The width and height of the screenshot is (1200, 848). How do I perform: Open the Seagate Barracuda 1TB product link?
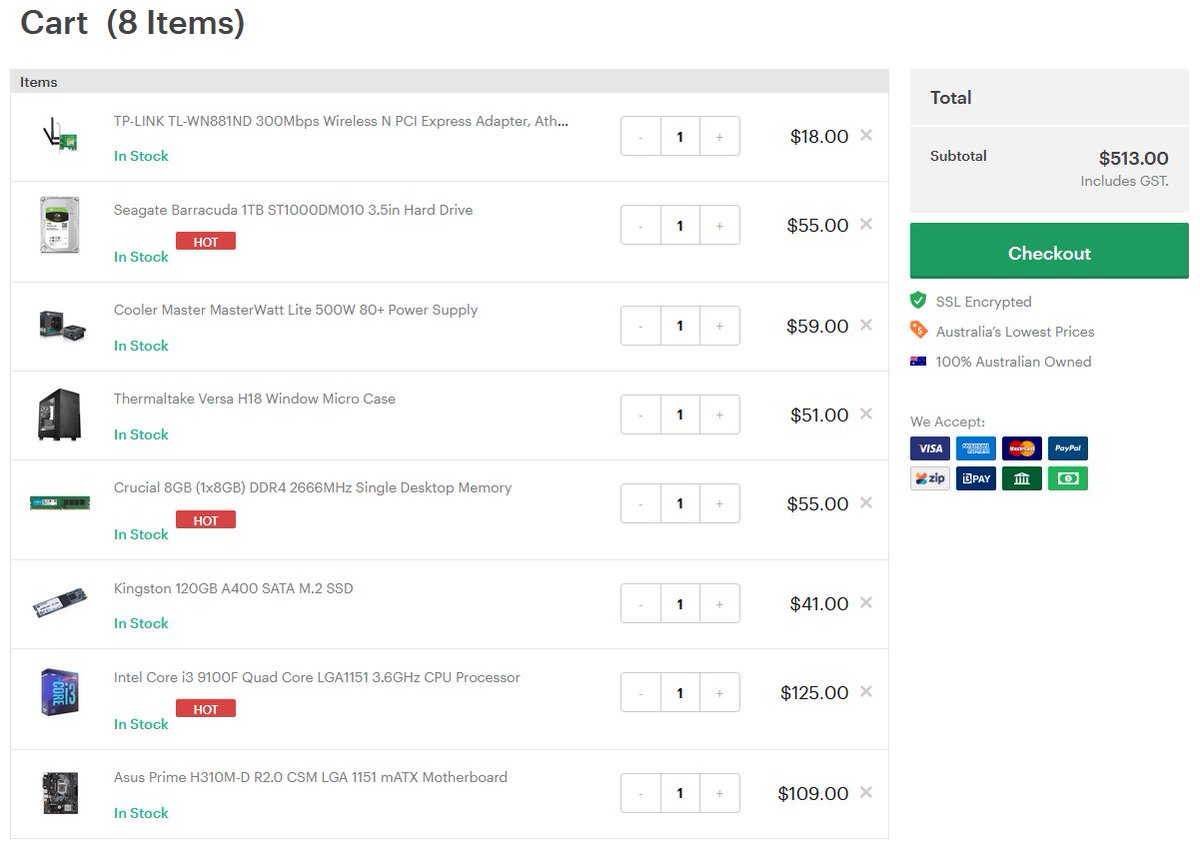pyautogui.click(x=293, y=210)
